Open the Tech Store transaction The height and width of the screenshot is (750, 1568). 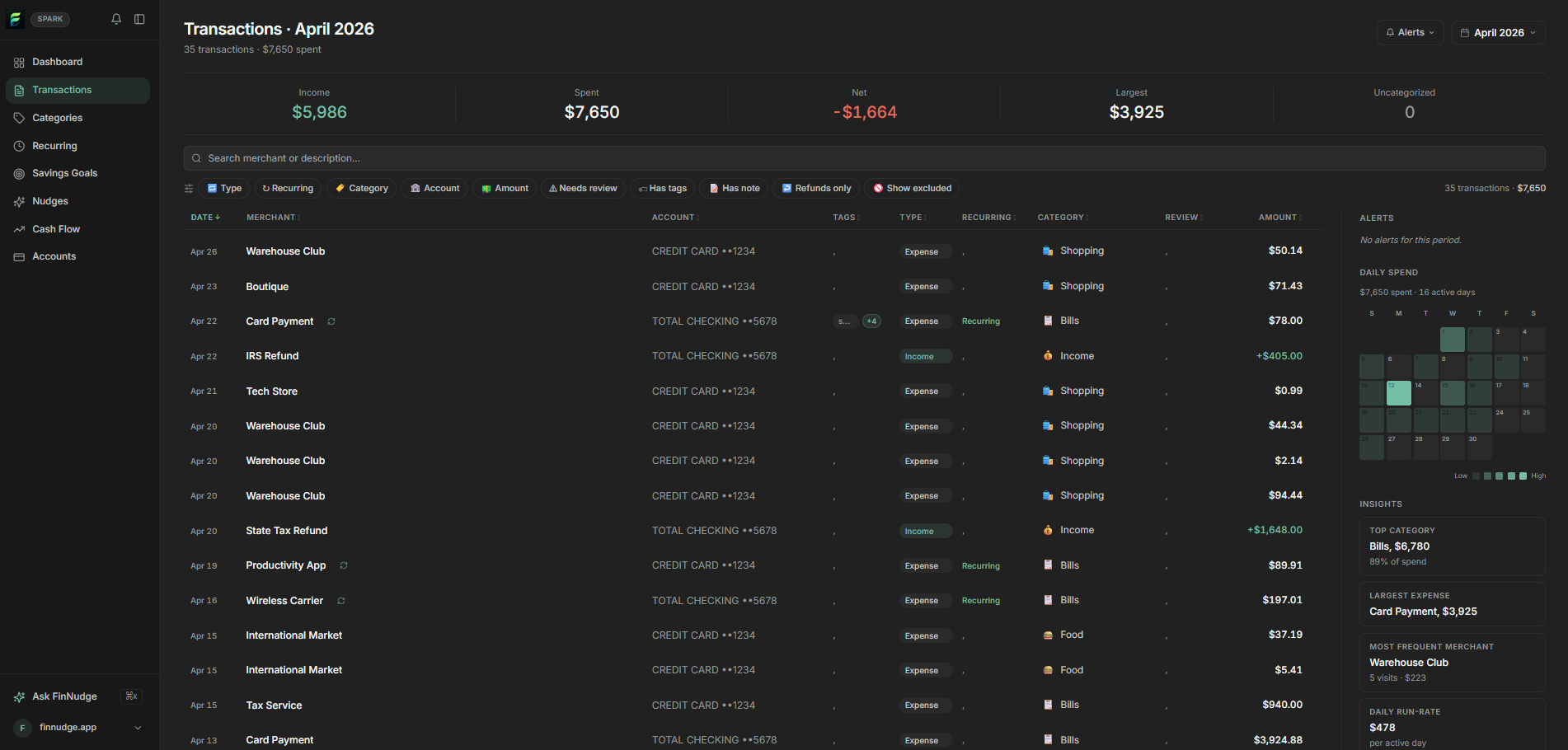pyautogui.click(x=753, y=391)
